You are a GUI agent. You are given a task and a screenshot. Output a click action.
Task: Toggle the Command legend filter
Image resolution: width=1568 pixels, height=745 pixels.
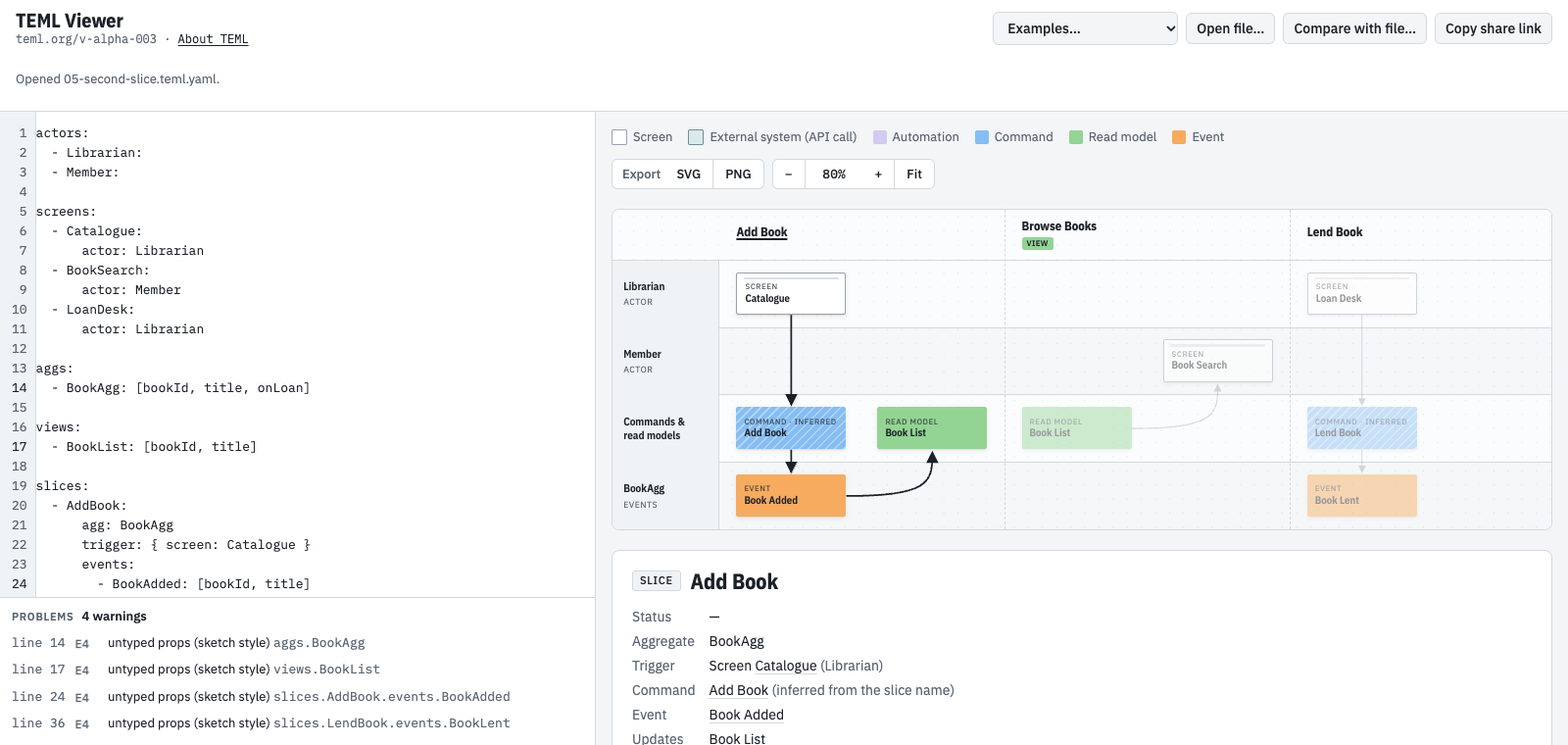click(x=1014, y=137)
